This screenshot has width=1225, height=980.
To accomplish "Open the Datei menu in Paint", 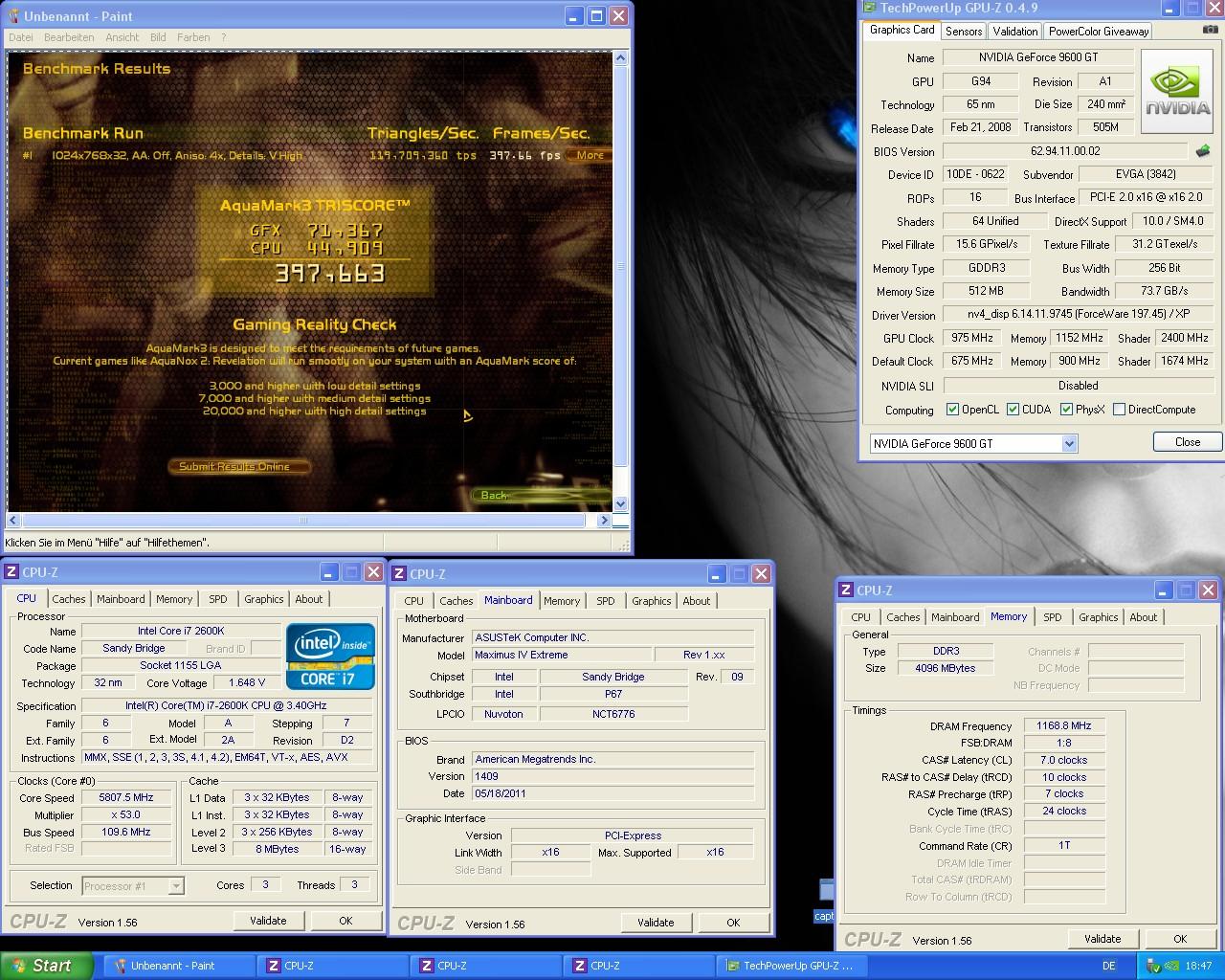I will (20, 37).
